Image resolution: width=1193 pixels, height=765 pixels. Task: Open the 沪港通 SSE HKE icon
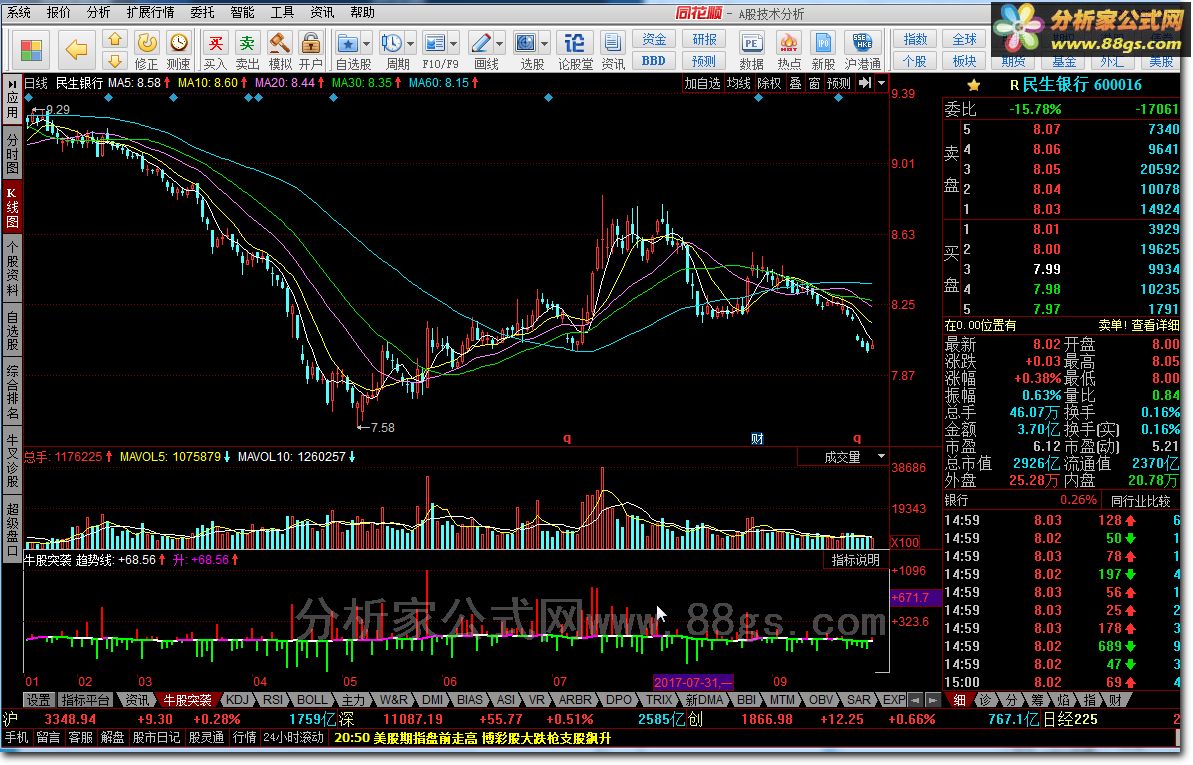coord(863,50)
